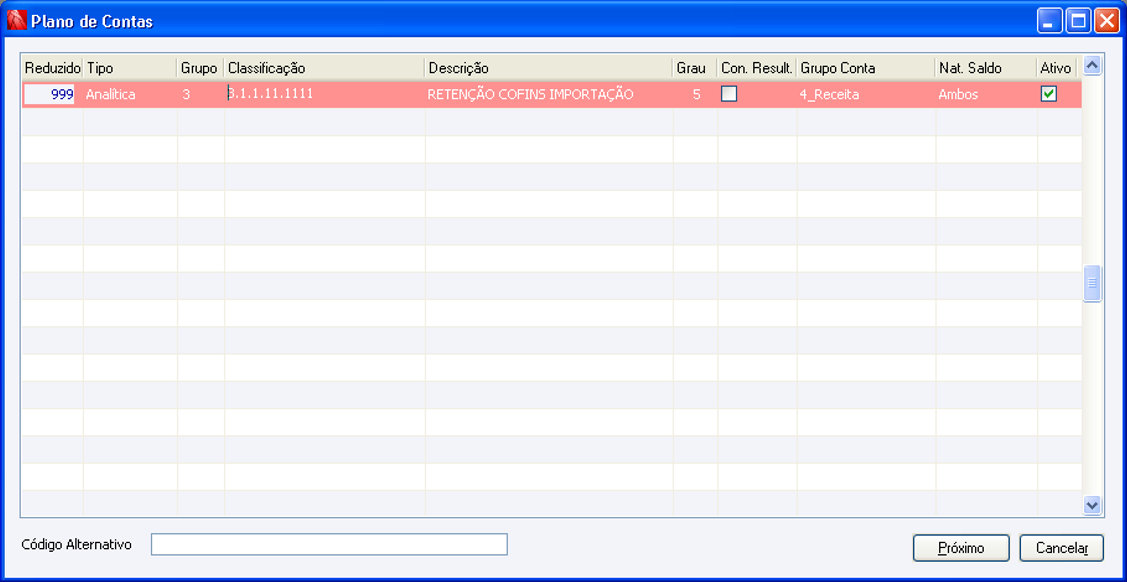Click the Ativo column header
This screenshot has height=582, width=1127.
[x=1057, y=68]
